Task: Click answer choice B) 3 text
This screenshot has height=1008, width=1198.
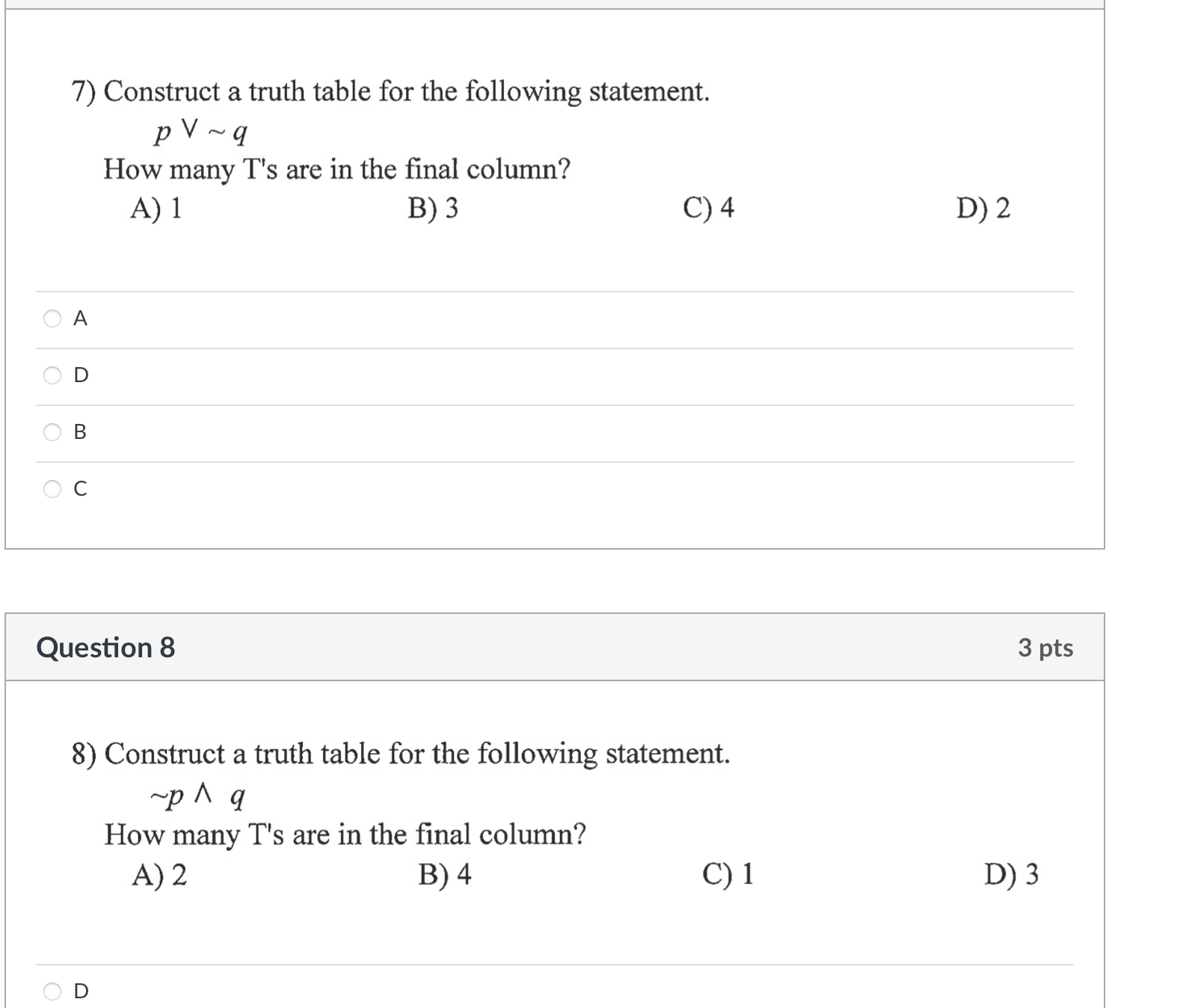Action: coord(435,209)
